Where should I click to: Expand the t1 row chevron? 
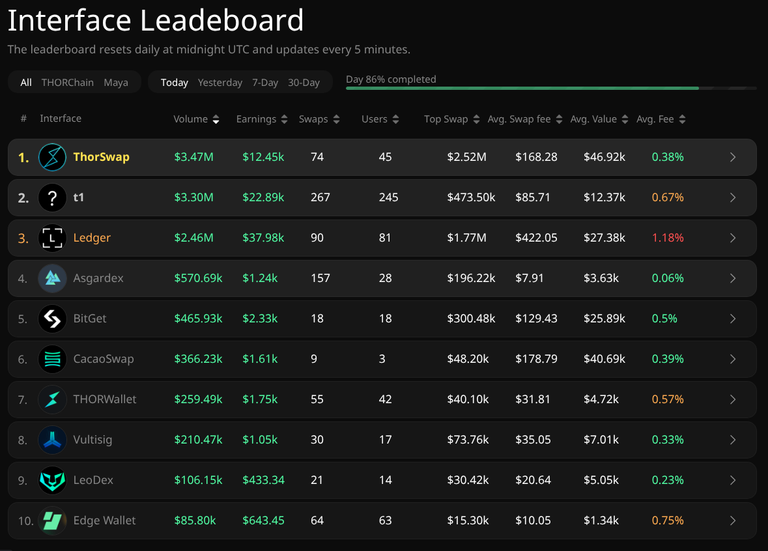[733, 198]
